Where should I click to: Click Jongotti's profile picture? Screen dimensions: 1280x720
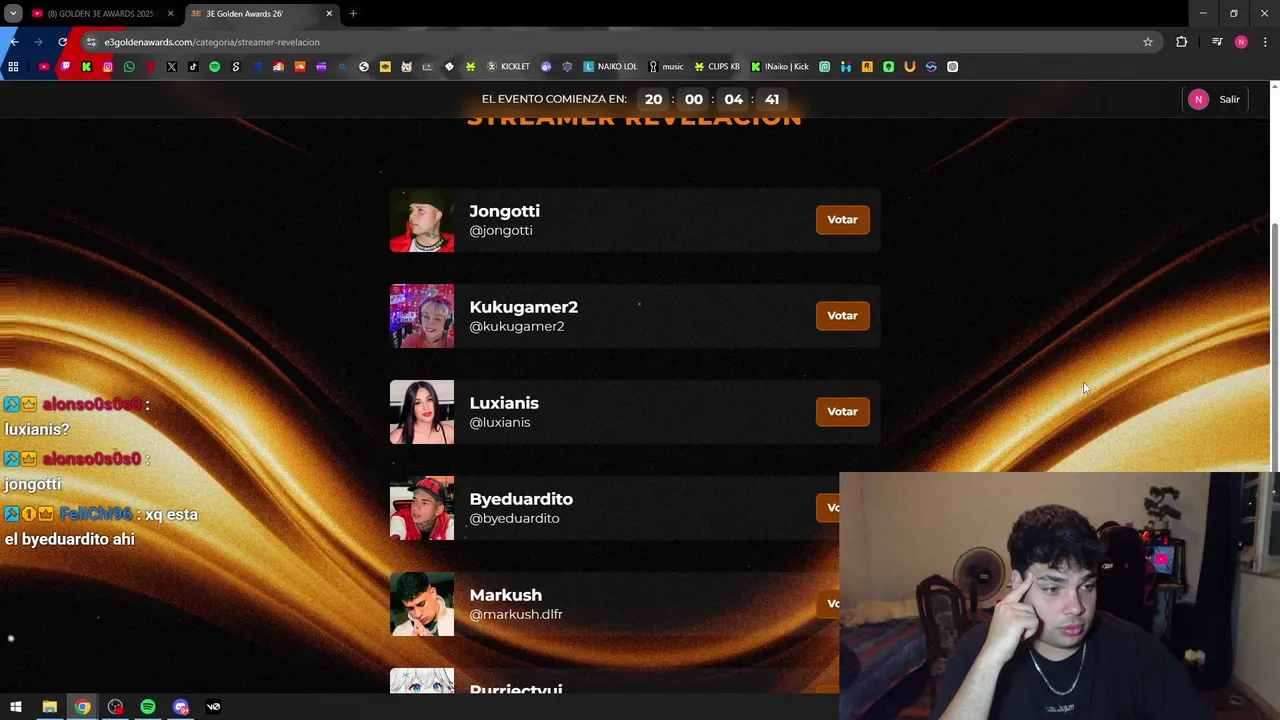point(422,220)
